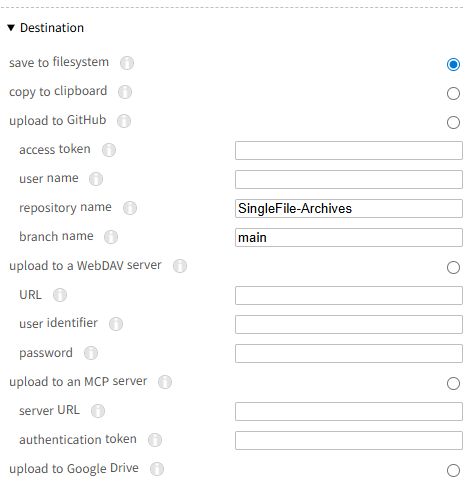Image resolution: width=471 pixels, height=482 pixels.
Task: Open help icon for WebDAV server upload
Action: pyautogui.click(x=180, y=266)
